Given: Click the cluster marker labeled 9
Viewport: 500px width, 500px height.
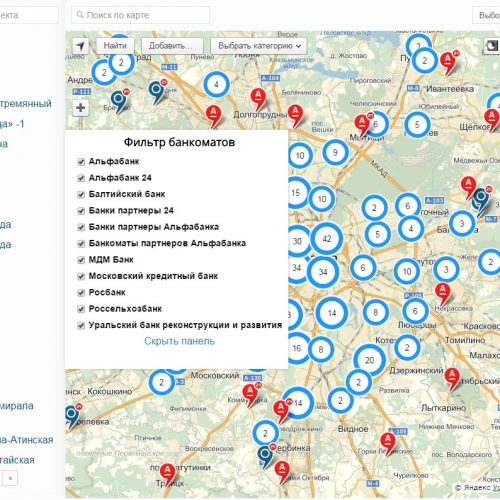Looking at the screenshot, I should [x=335, y=152].
